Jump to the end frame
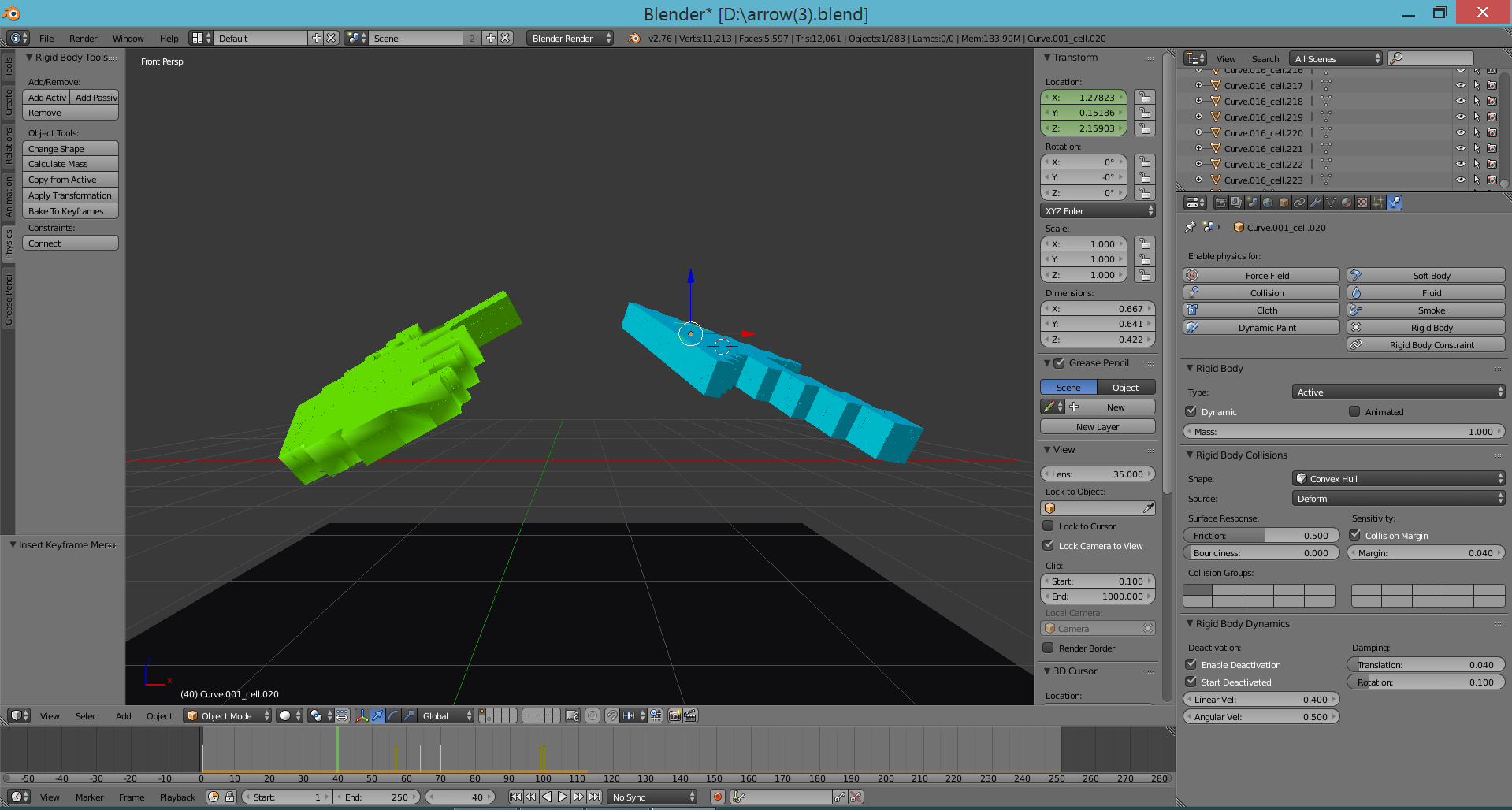This screenshot has width=1512, height=810. pyautogui.click(x=594, y=797)
